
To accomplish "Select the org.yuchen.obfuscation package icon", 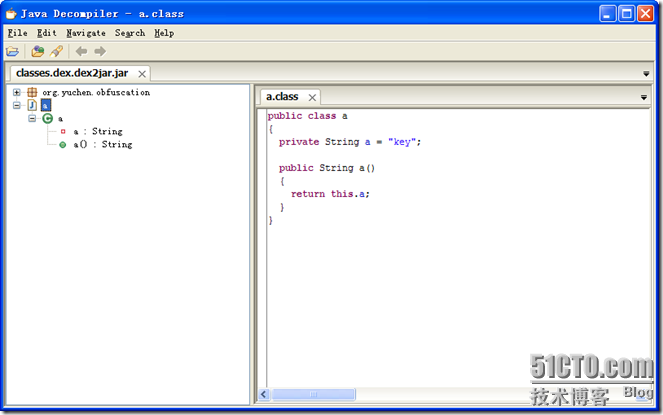I will [32, 92].
